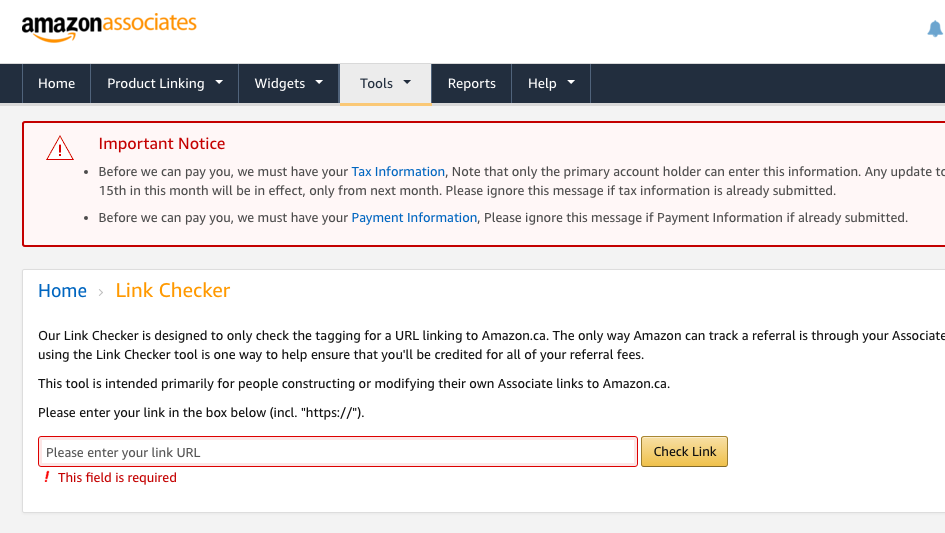
Task: Open the Product Linking menu
Action: [x=165, y=83]
